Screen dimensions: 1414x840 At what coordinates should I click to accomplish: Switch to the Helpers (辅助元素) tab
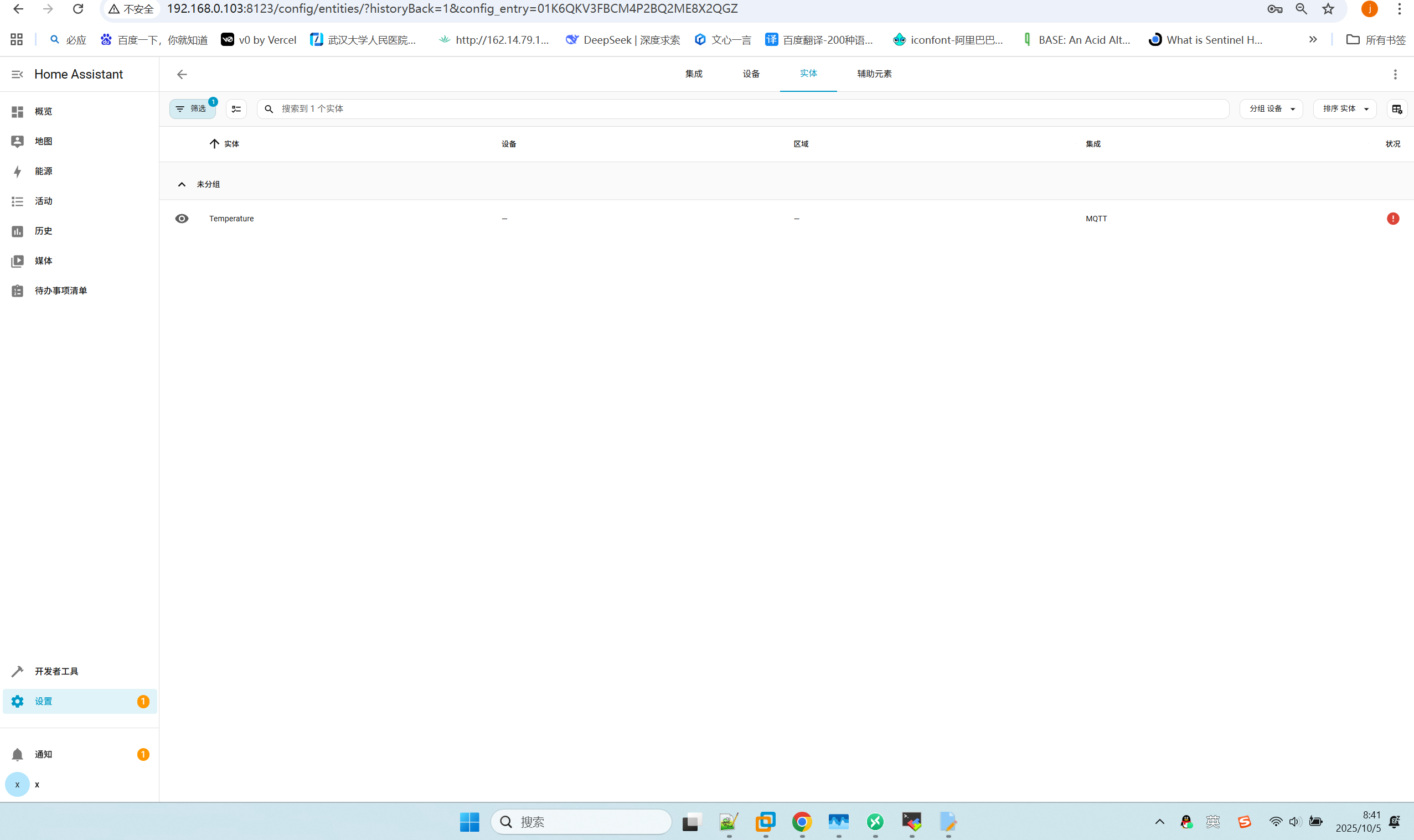tap(874, 74)
